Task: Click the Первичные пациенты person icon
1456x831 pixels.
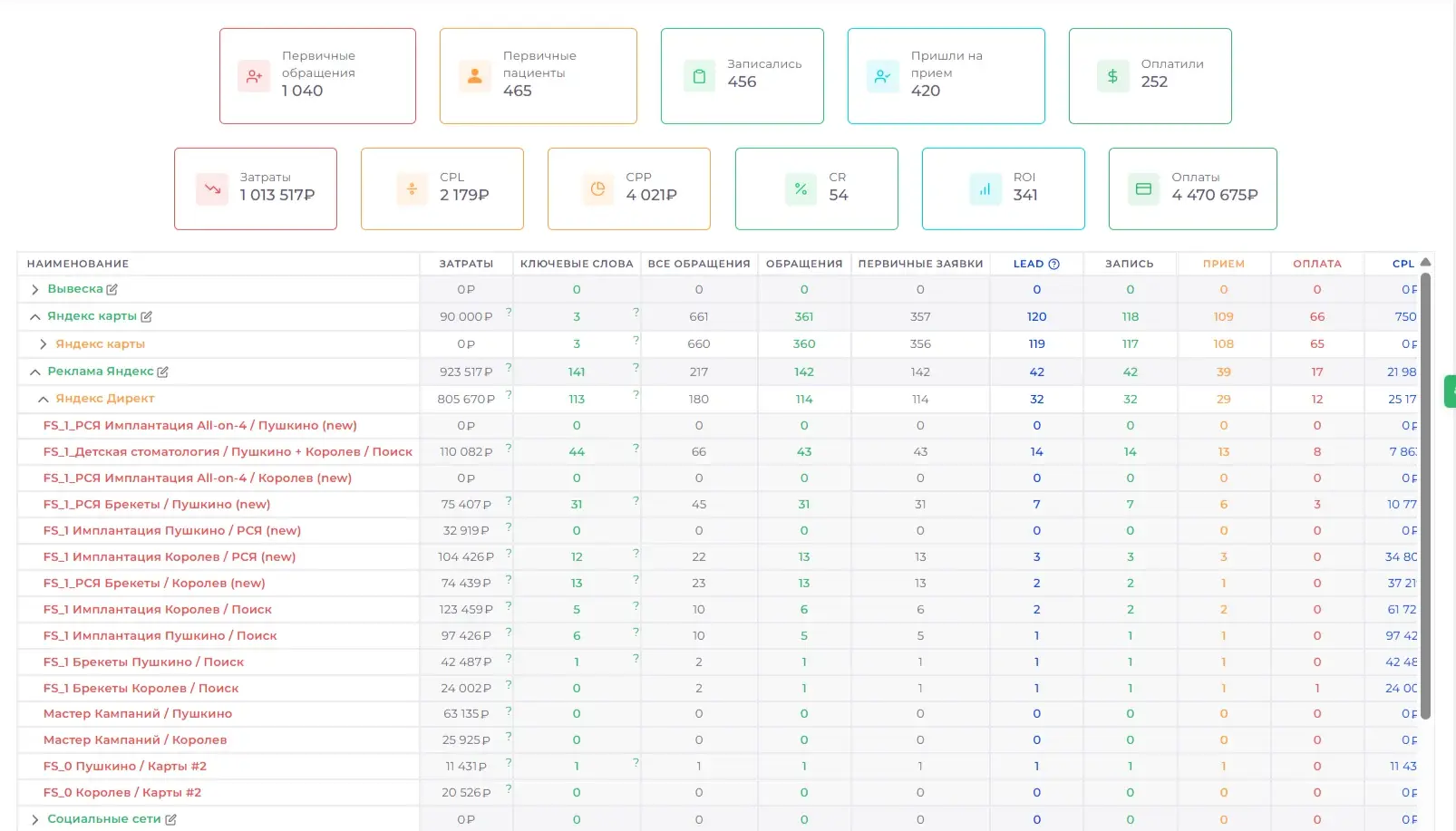Action: tap(474, 76)
